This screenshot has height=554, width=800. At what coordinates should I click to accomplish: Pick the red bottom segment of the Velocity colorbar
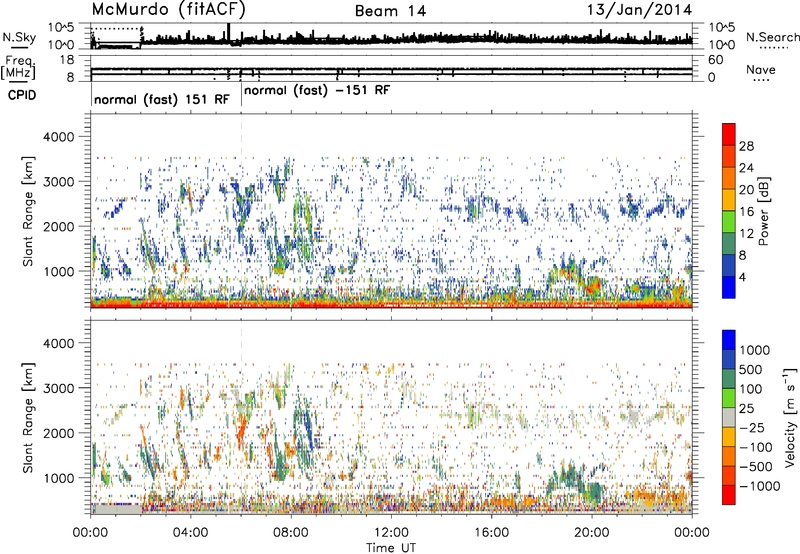point(729,495)
